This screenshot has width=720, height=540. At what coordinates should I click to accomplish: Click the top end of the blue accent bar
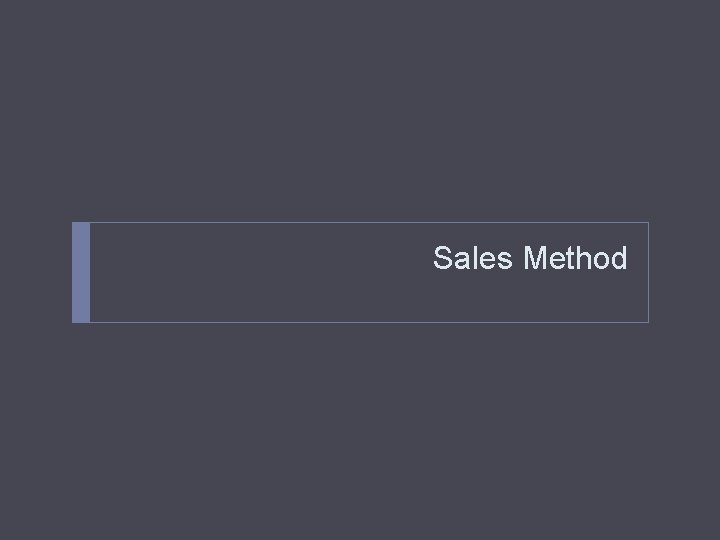click(x=81, y=225)
